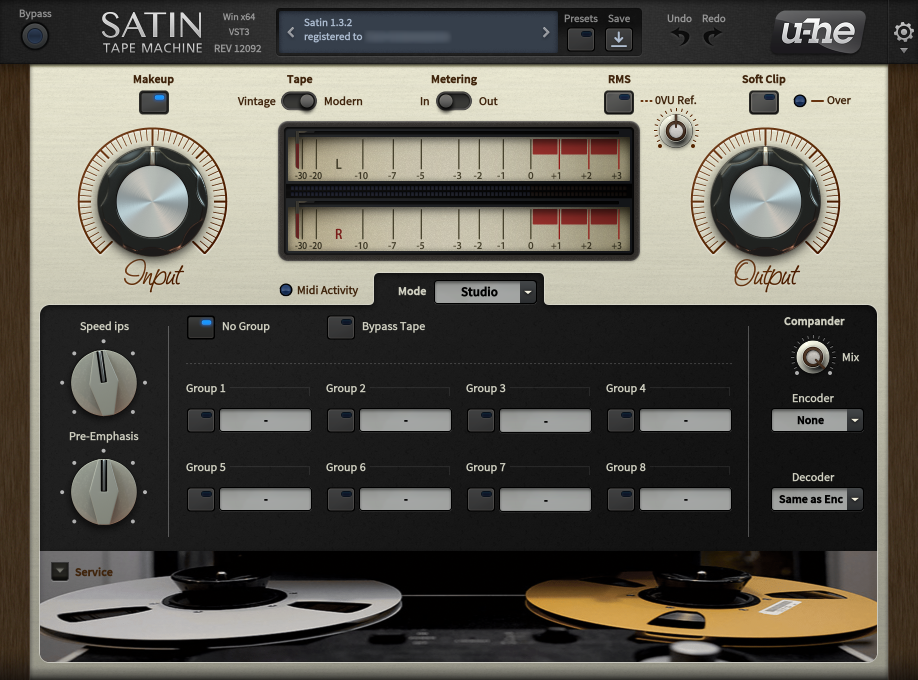Screen dimensions: 918x680
Task: Open the Decoder Same as Enc dropdown
Action: point(817,500)
